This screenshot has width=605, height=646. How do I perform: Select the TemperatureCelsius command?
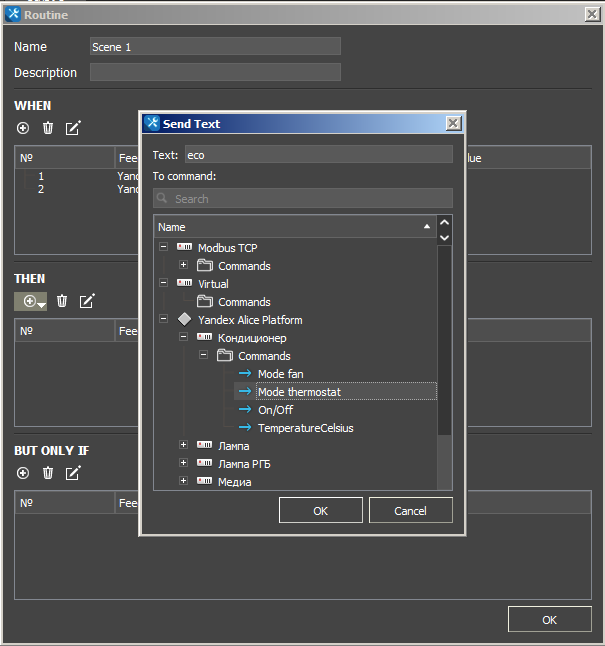click(305, 428)
